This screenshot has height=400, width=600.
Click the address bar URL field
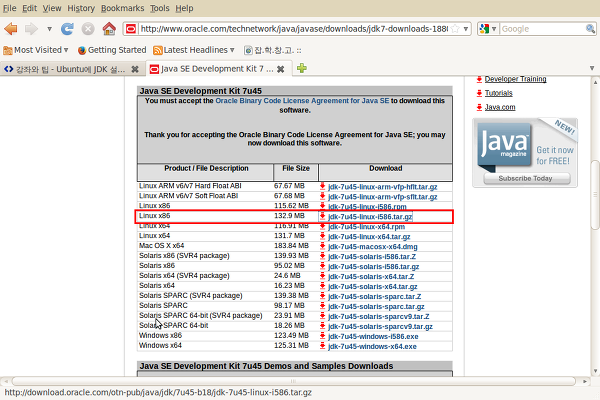tap(294, 29)
